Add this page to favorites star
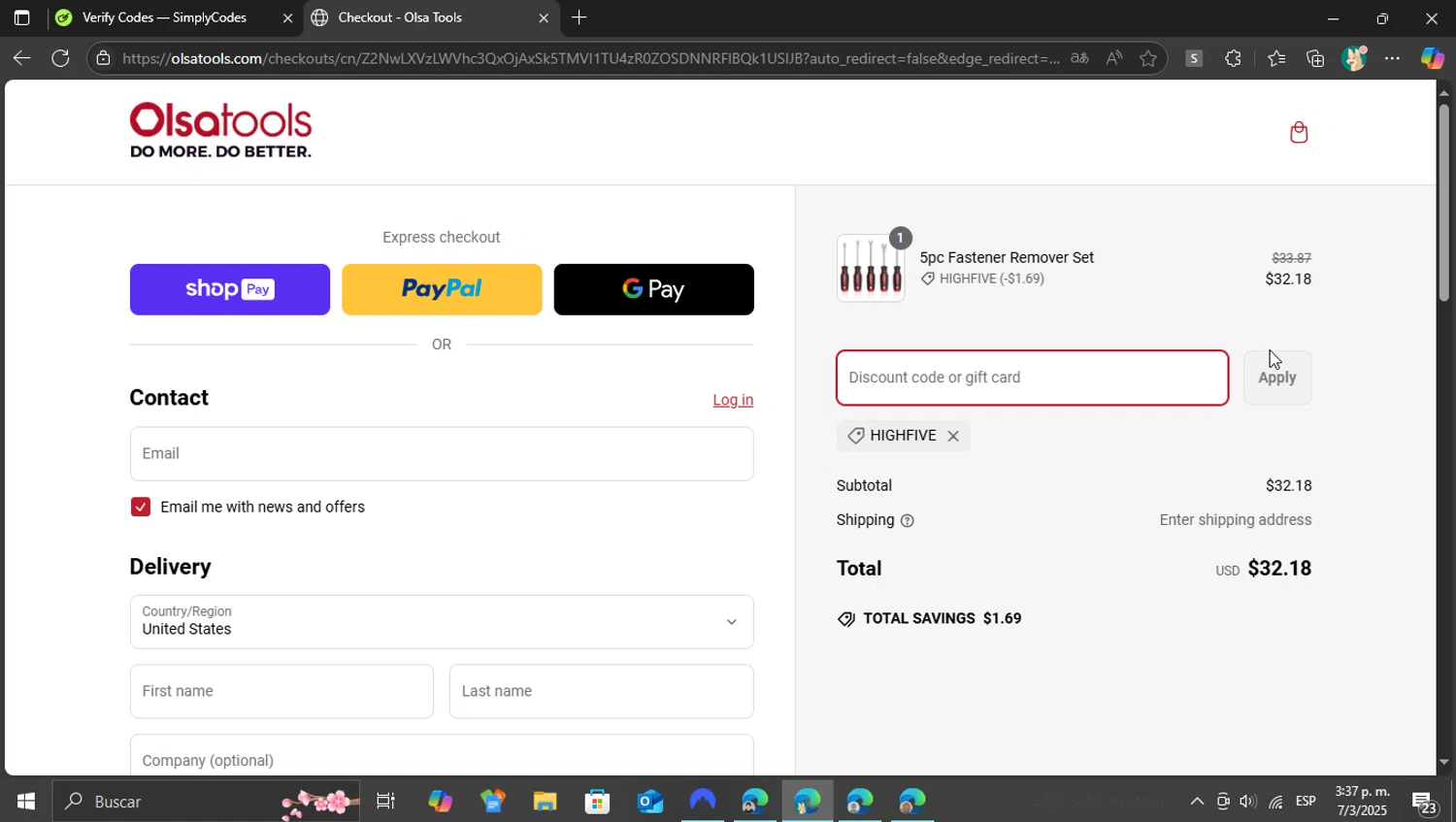The width and height of the screenshot is (1456, 822). [1148, 58]
